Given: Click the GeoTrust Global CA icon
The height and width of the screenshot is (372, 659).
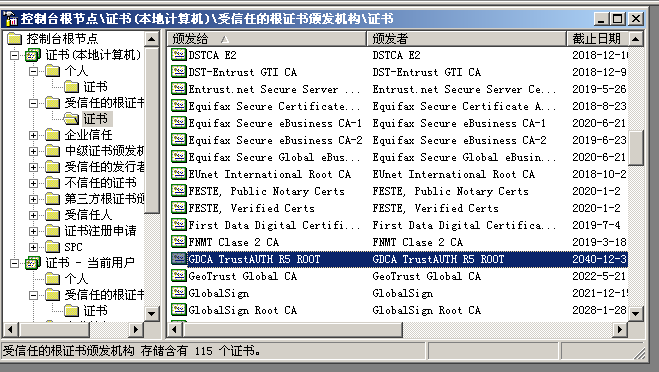Looking at the screenshot, I should pos(179,276).
